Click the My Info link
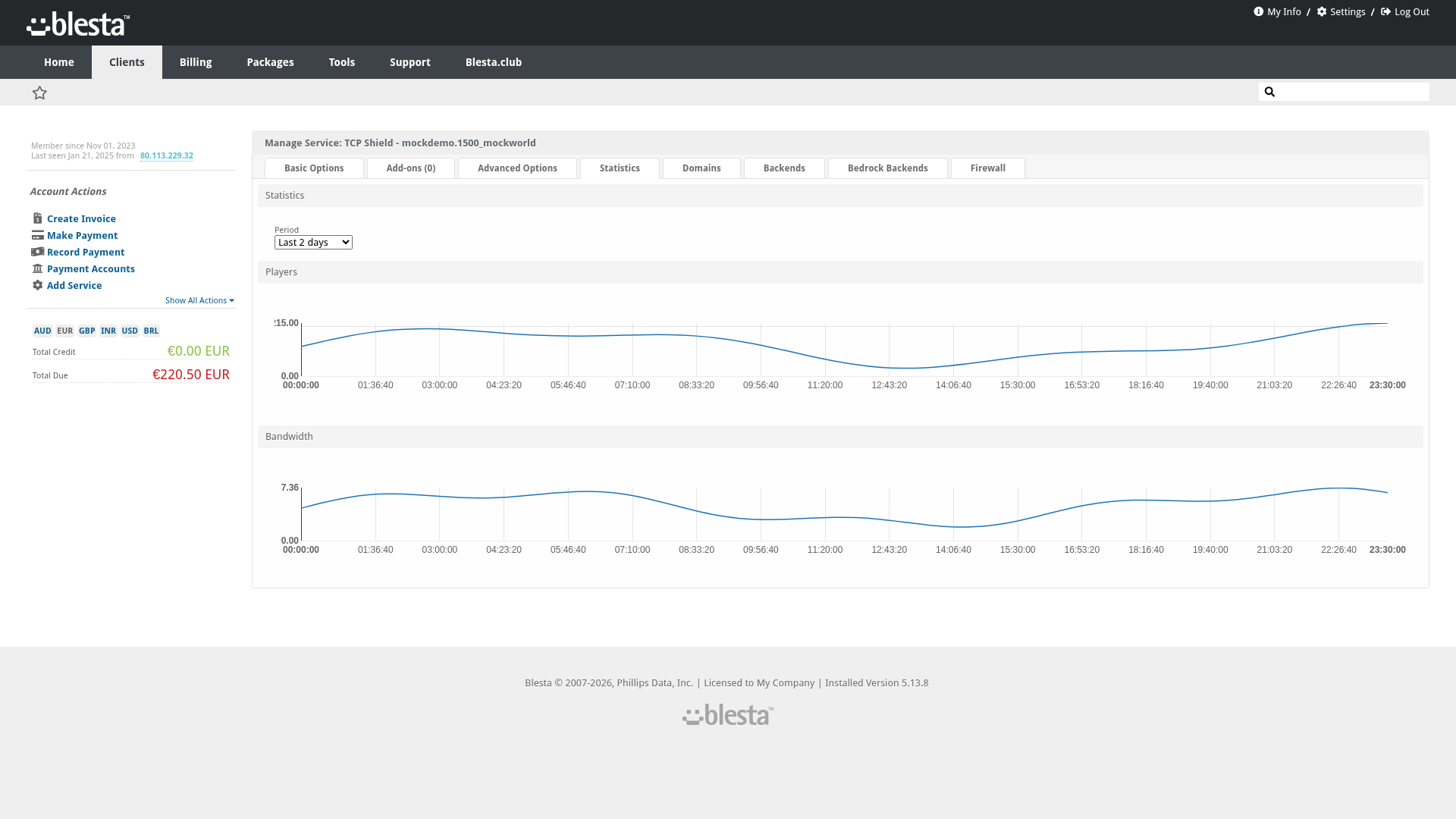The image size is (1456, 819). (x=1284, y=11)
